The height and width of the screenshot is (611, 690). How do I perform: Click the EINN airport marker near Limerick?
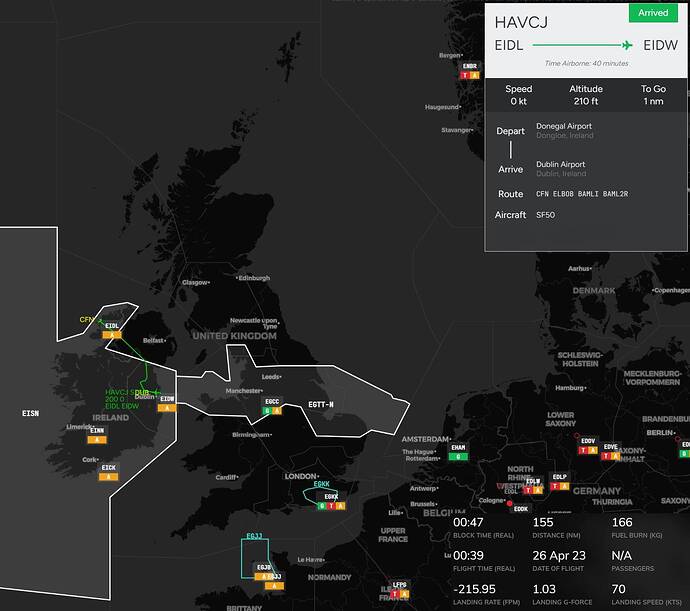97,431
